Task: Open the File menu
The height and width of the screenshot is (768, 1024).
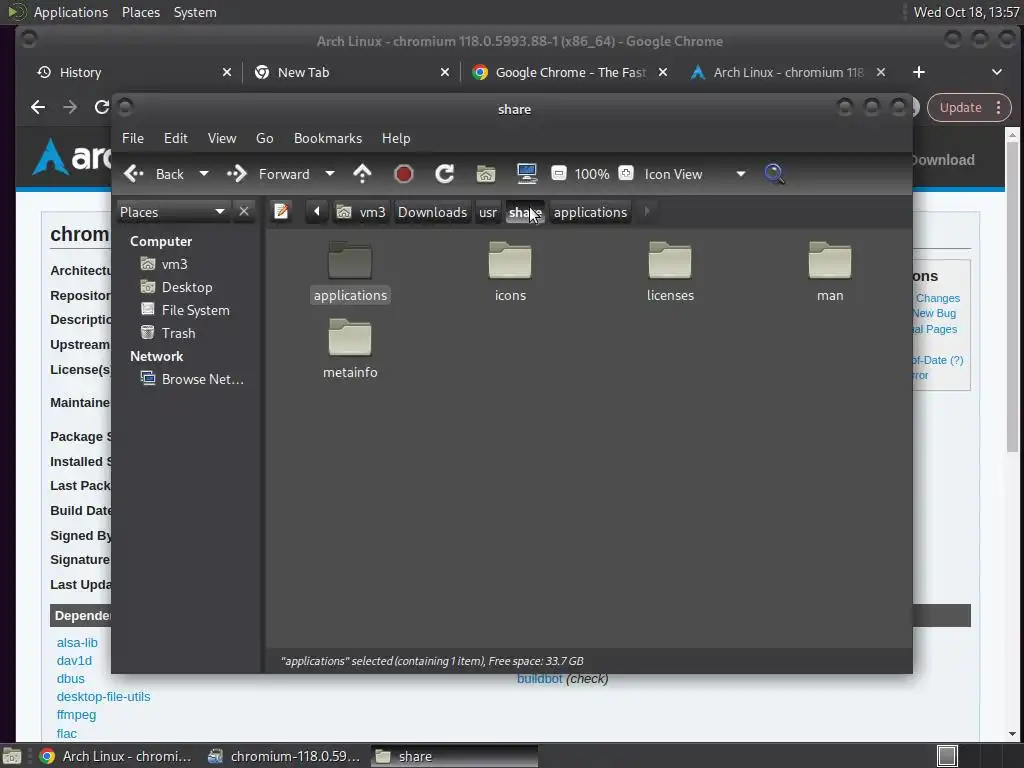Action: click(x=133, y=138)
